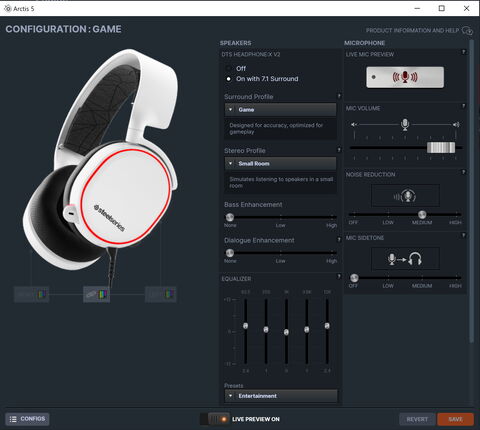Open the Stereo Profile Small Room dropdown
This screenshot has height=430, width=480.
(280, 164)
